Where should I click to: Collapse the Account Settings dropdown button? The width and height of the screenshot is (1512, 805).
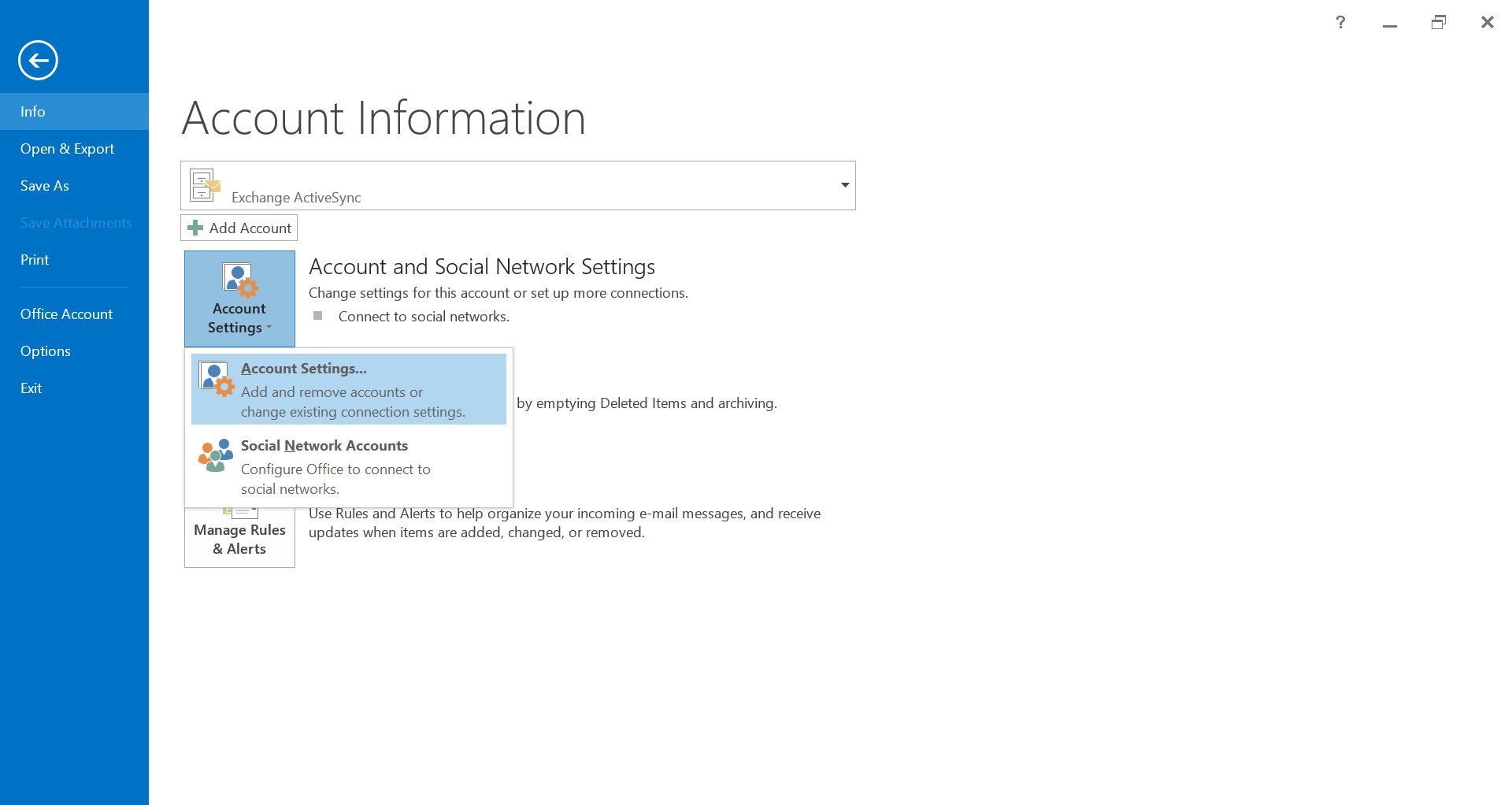pyautogui.click(x=239, y=318)
